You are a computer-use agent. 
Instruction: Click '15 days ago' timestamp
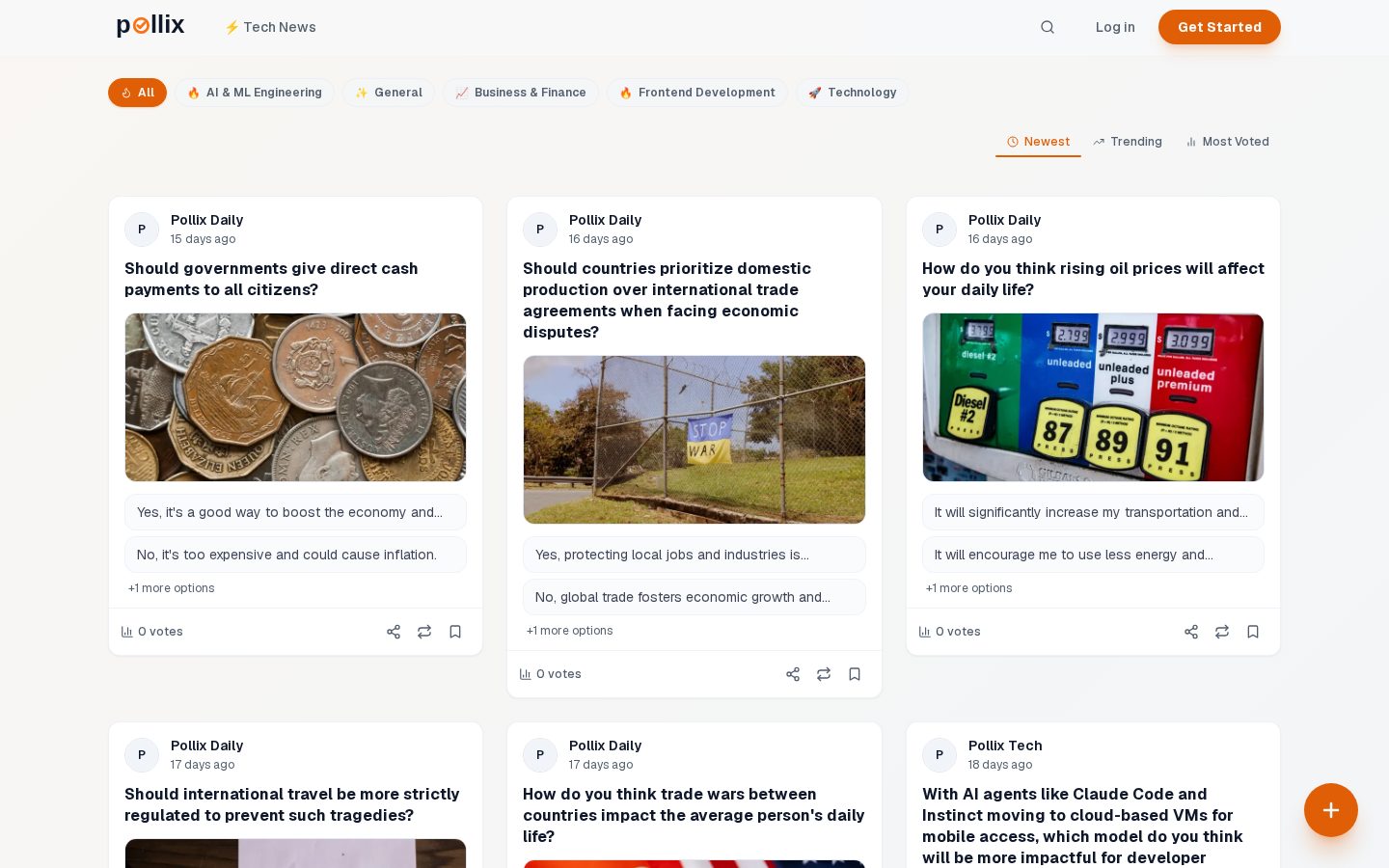tap(203, 239)
